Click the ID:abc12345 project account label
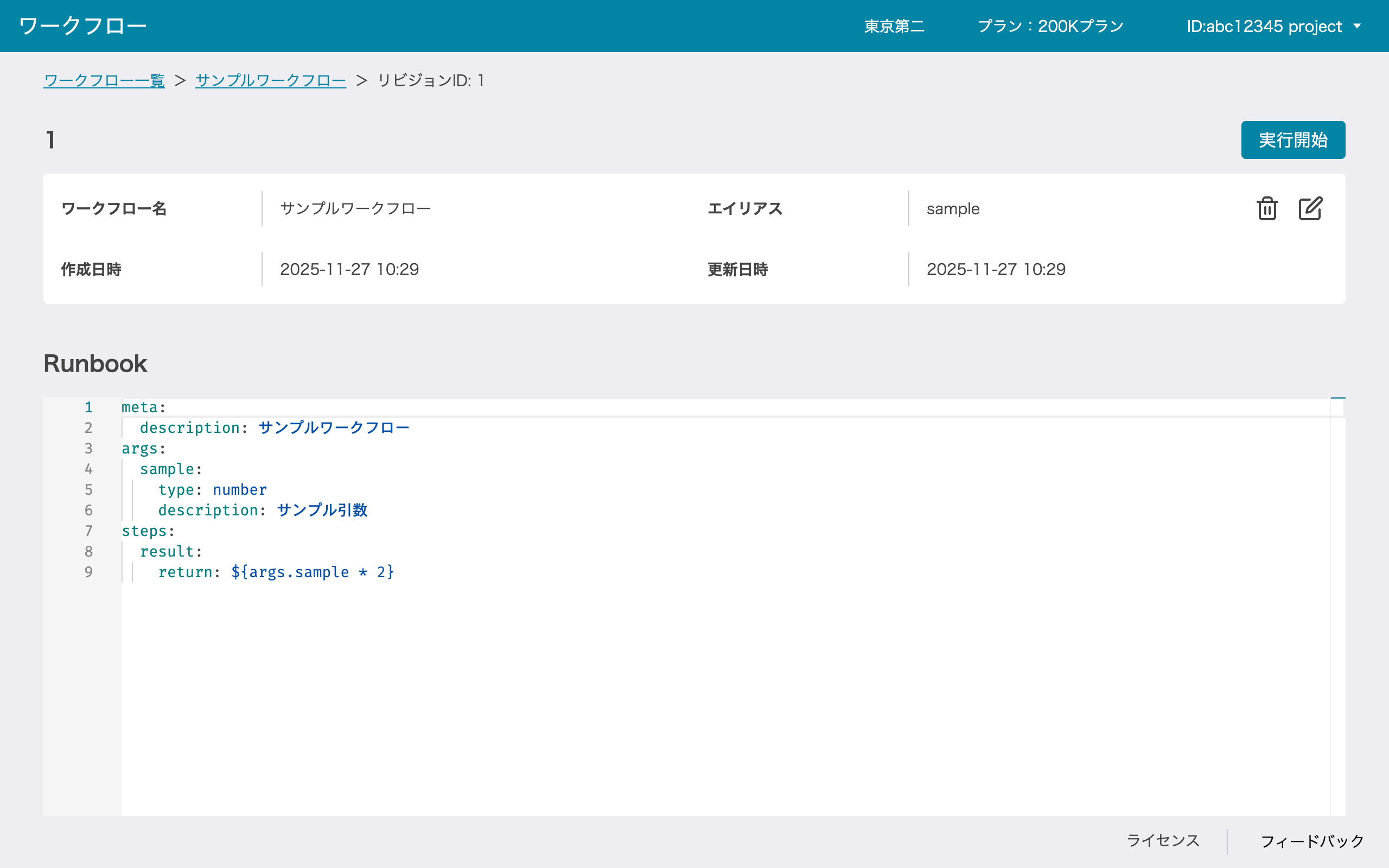This screenshot has height=868, width=1389. pos(1264,27)
